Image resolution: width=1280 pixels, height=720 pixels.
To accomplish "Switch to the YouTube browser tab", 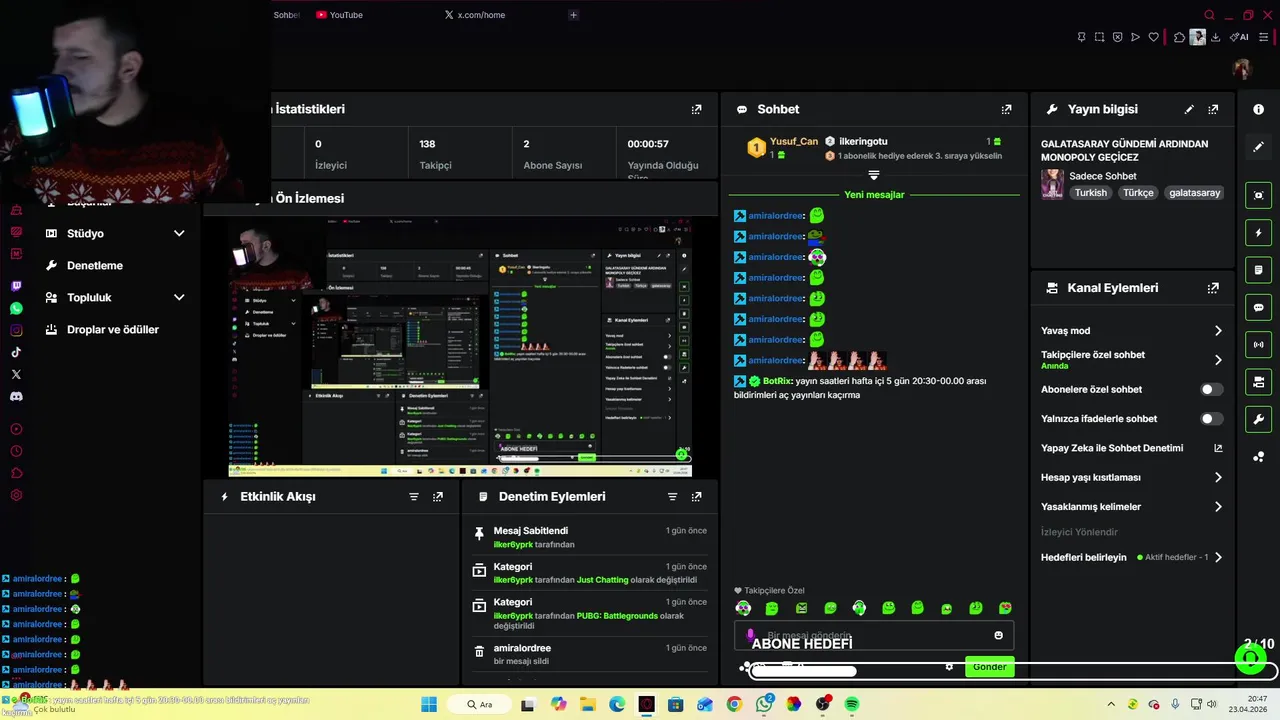I will click(x=339, y=15).
